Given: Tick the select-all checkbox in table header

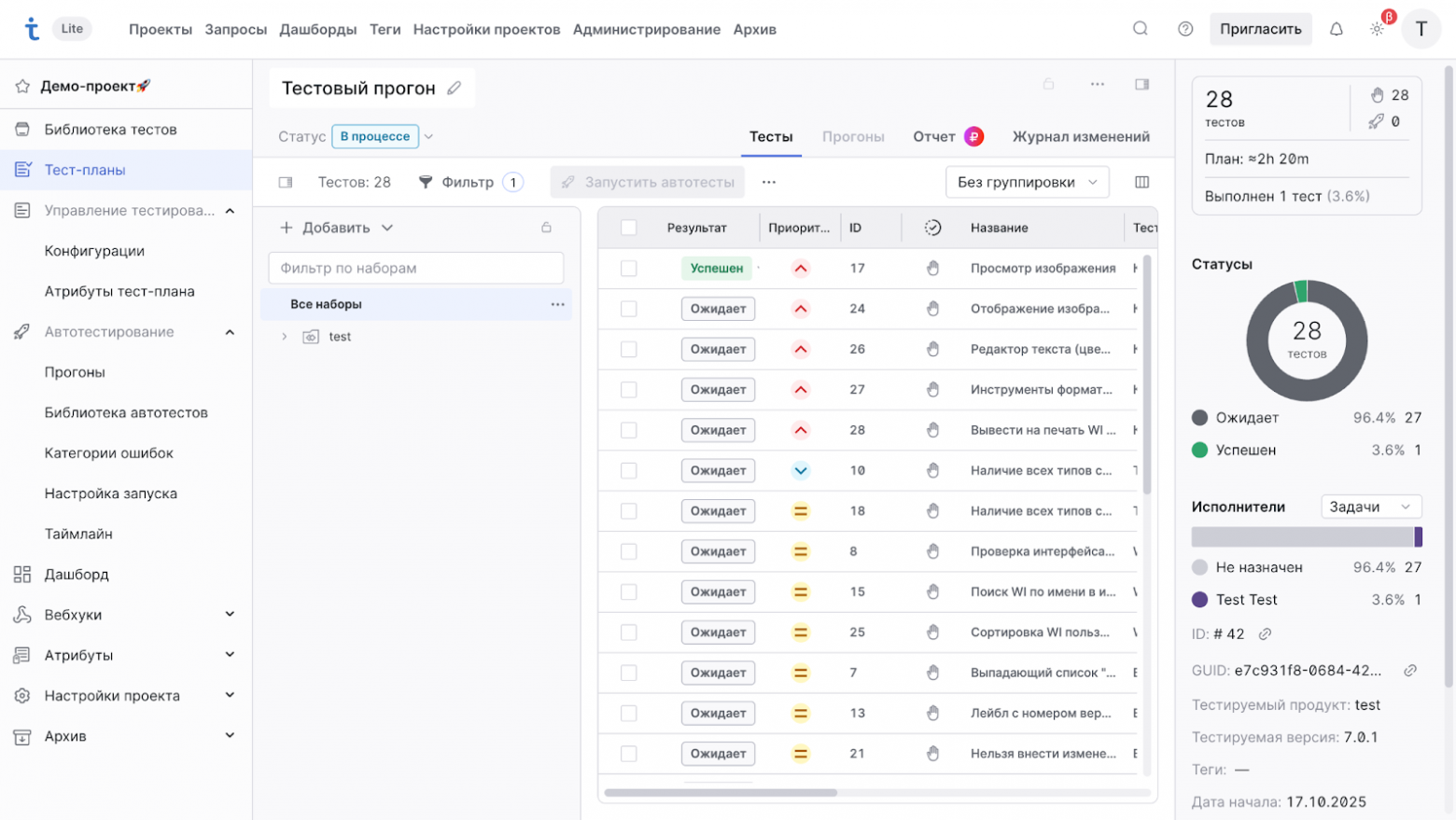Looking at the screenshot, I should 628,228.
